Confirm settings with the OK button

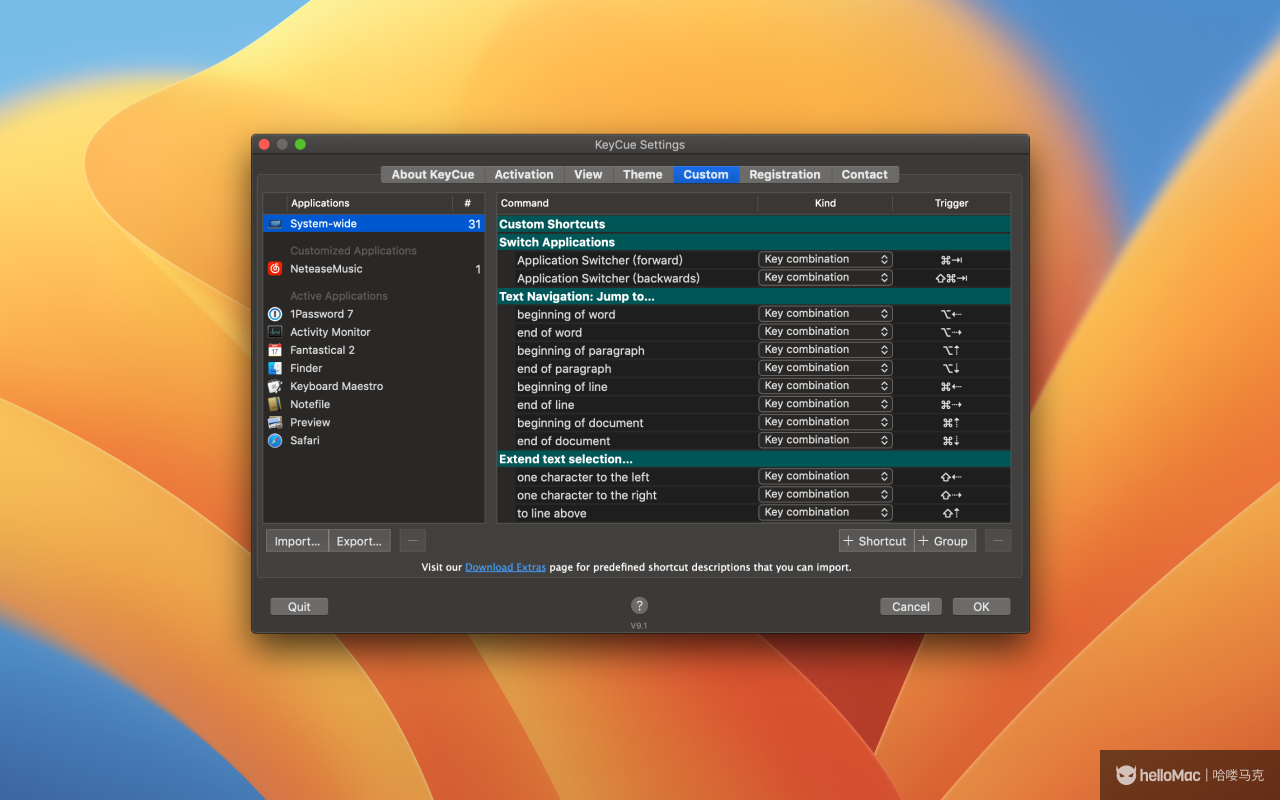tap(981, 606)
